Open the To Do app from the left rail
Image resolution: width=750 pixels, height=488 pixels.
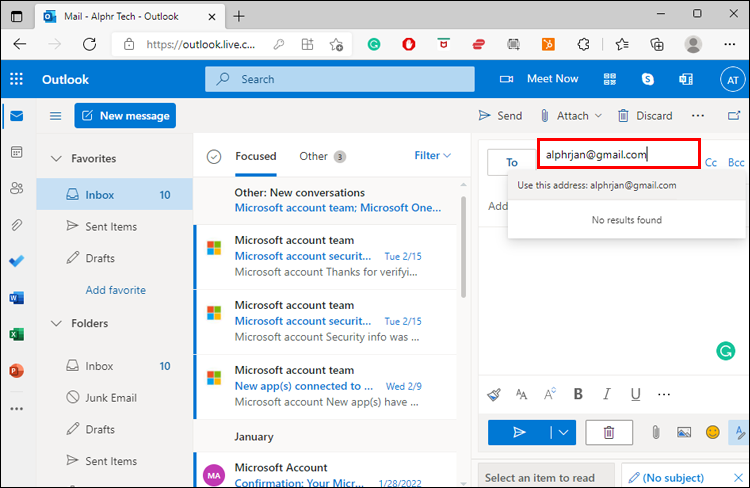pos(17,261)
